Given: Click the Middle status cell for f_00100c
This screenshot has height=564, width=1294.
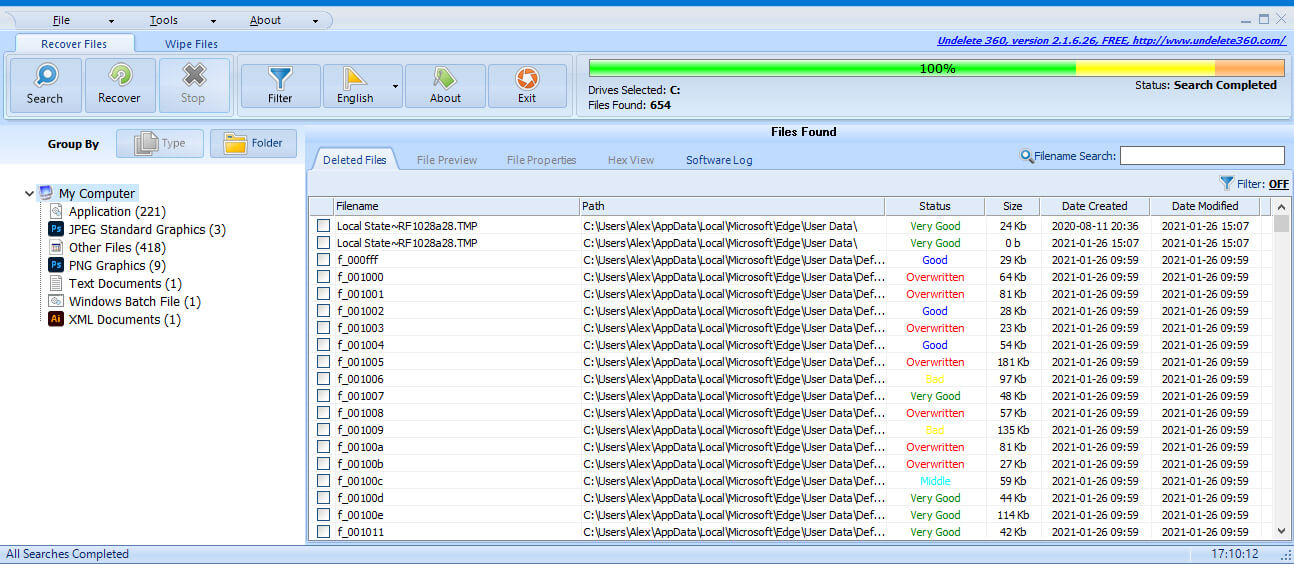Looking at the screenshot, I should point(934,481).
